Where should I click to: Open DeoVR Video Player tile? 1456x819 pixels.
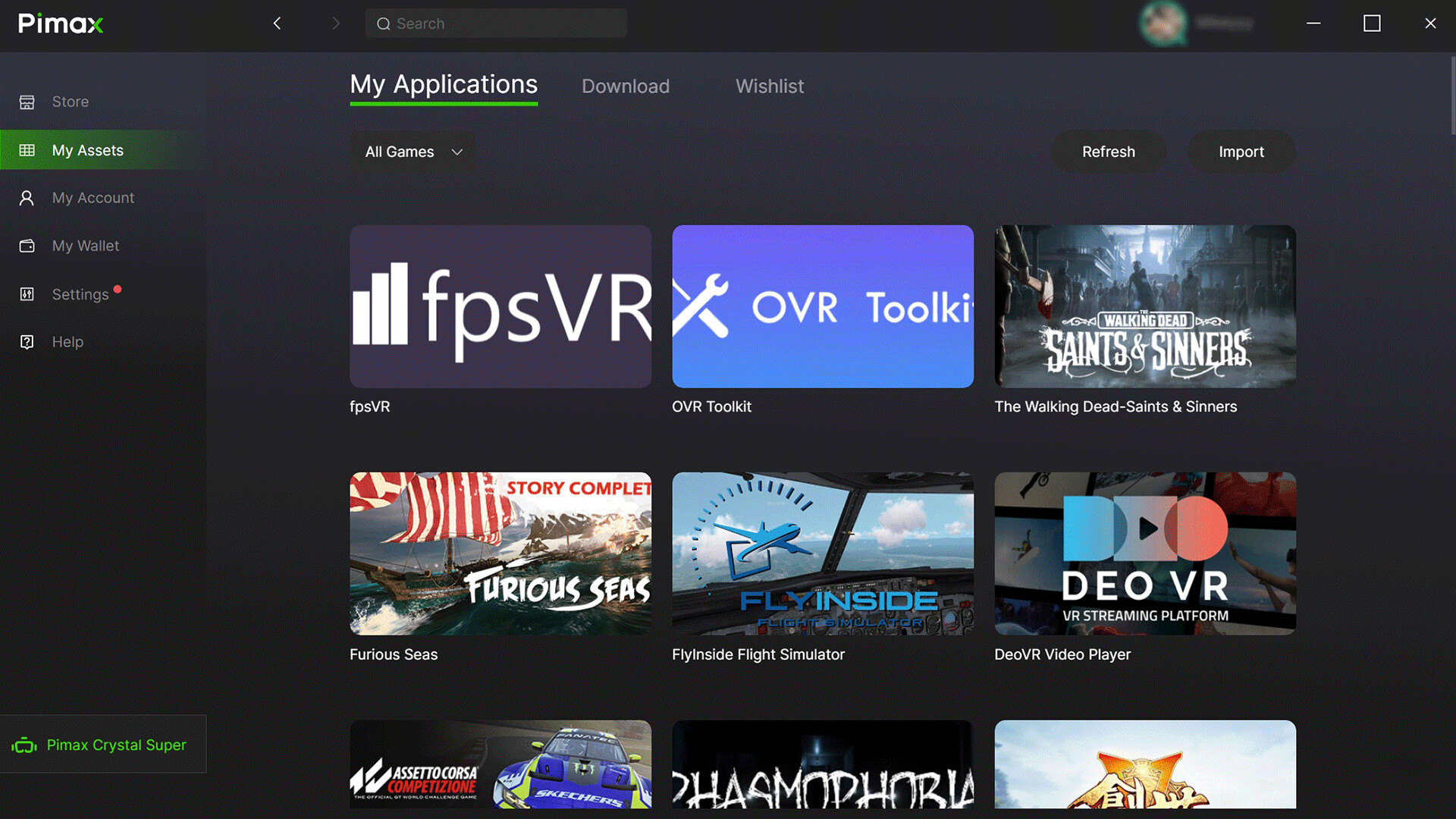pyautogui.click(x=1144, y=553)
